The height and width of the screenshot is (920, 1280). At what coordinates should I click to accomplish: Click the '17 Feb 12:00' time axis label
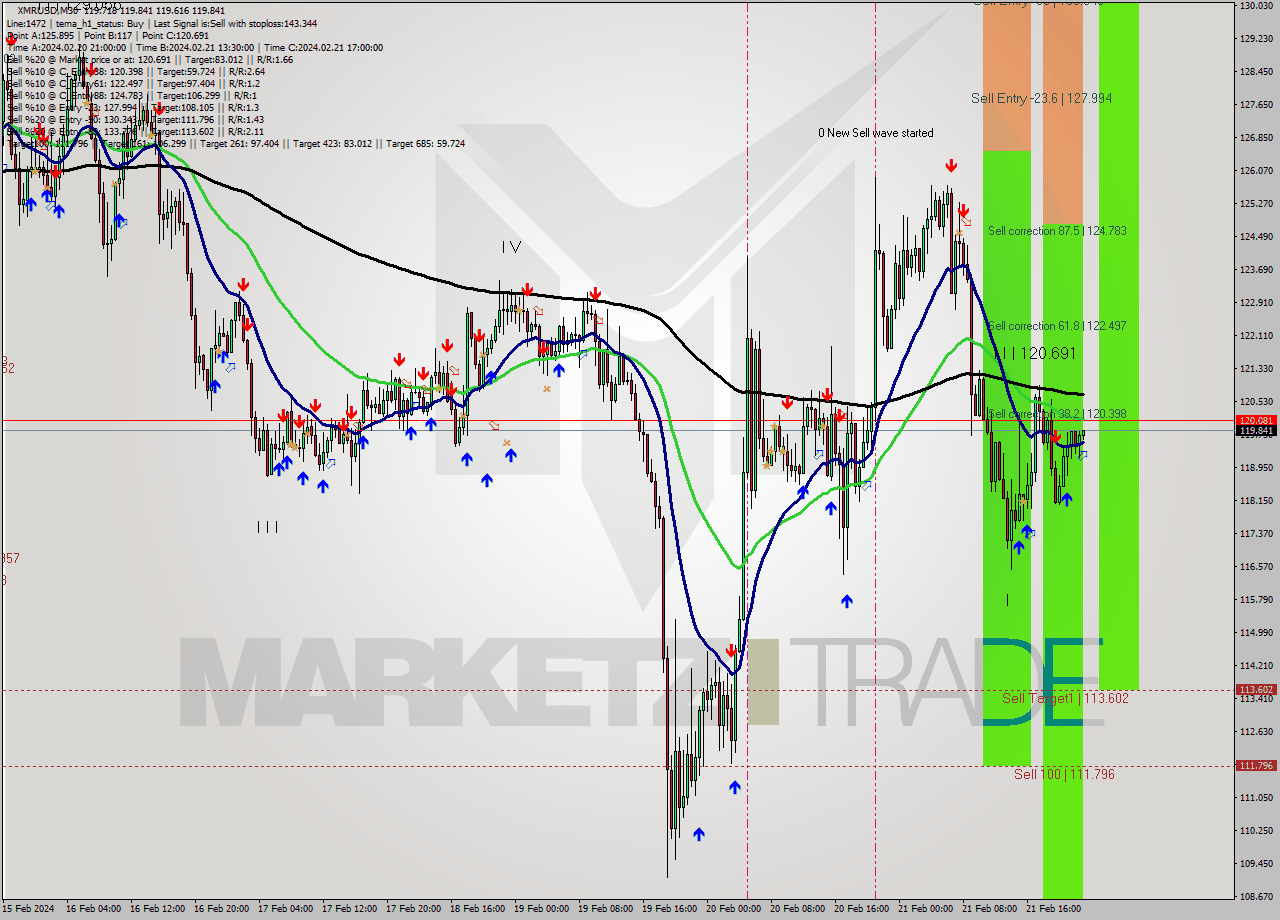click(349, 909)
